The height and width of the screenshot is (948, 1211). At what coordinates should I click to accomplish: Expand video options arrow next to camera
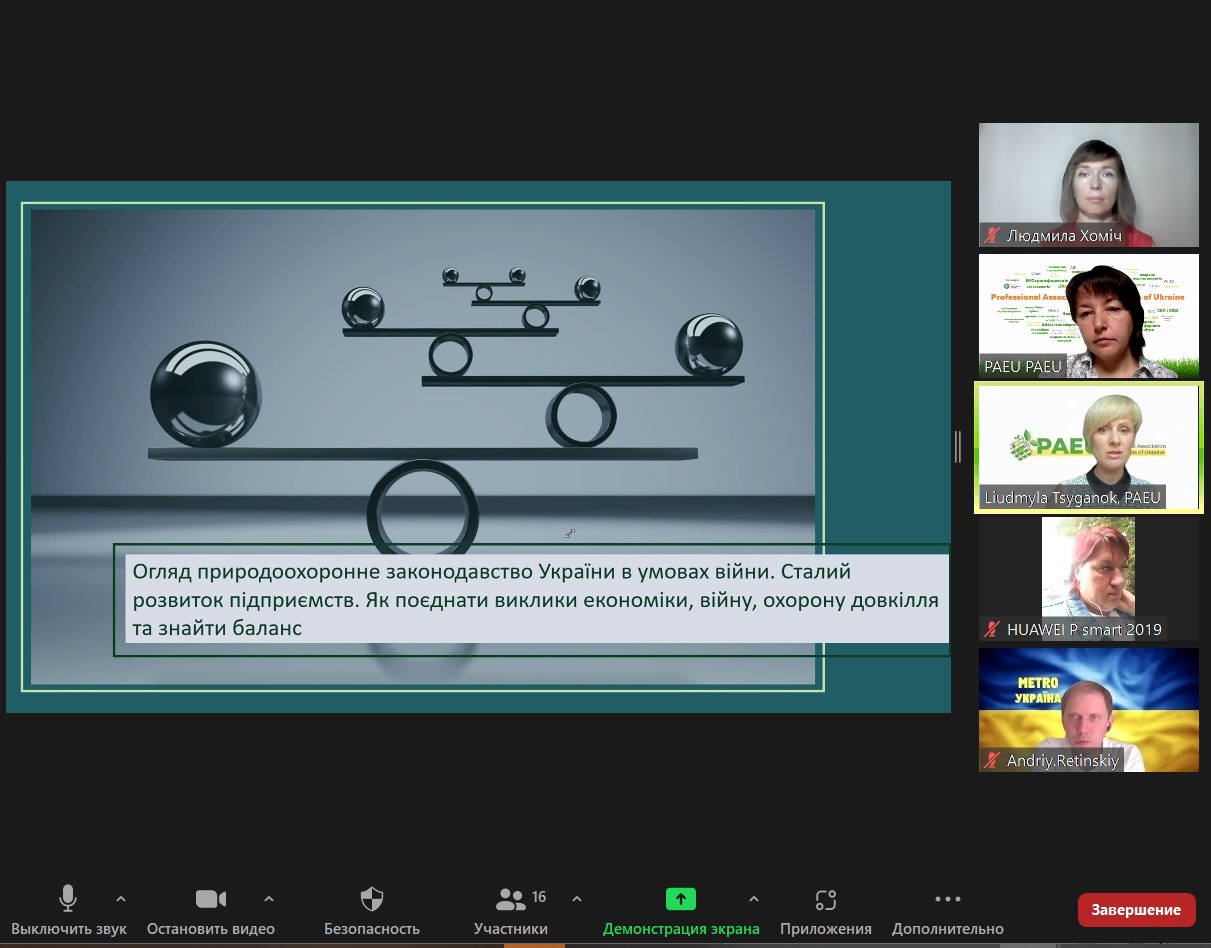pos(268,899)
